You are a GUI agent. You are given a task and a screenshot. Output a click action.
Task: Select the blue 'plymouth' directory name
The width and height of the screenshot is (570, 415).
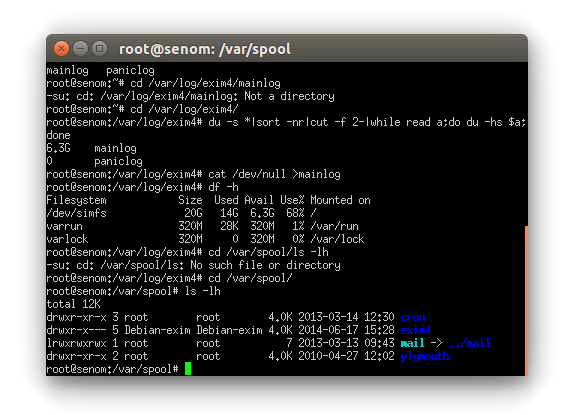(x=425, y=356)
